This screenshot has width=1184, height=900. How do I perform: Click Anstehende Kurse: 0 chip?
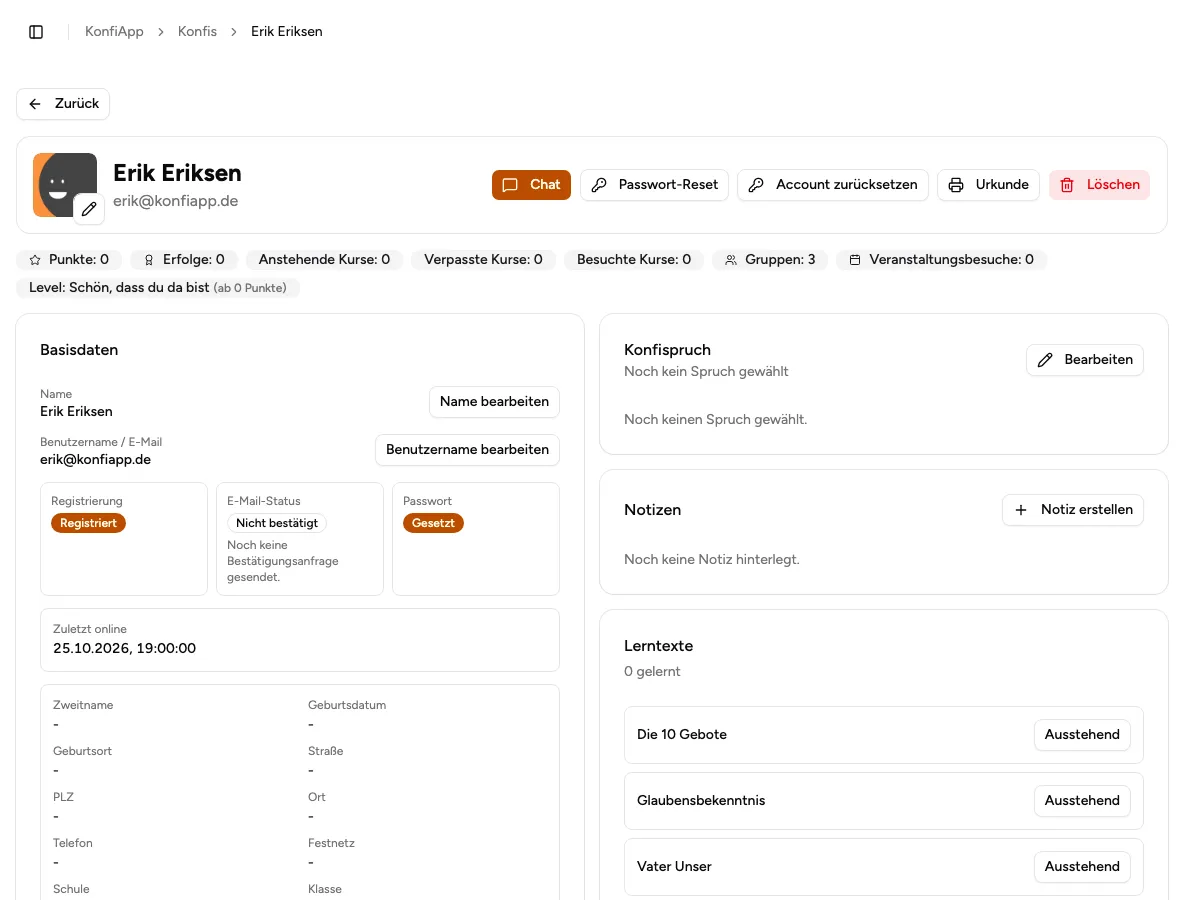(324, 260)
